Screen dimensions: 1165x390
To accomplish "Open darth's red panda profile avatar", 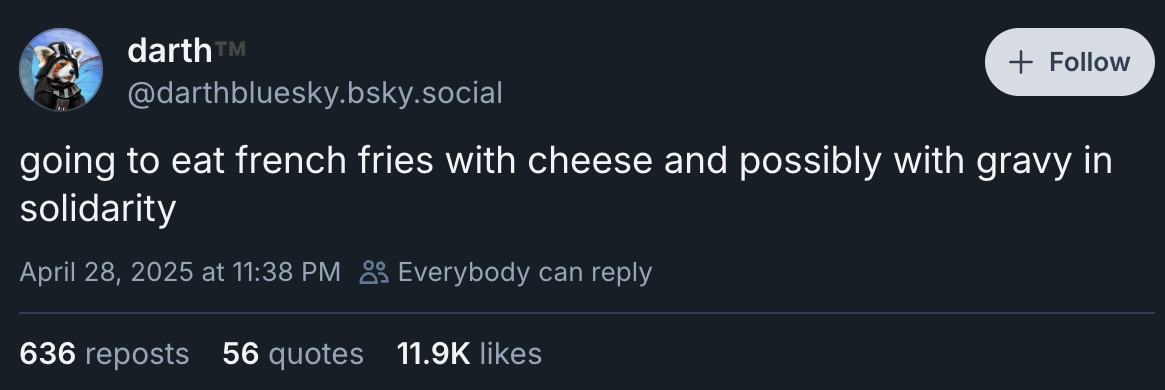I will tap(61, 70).
